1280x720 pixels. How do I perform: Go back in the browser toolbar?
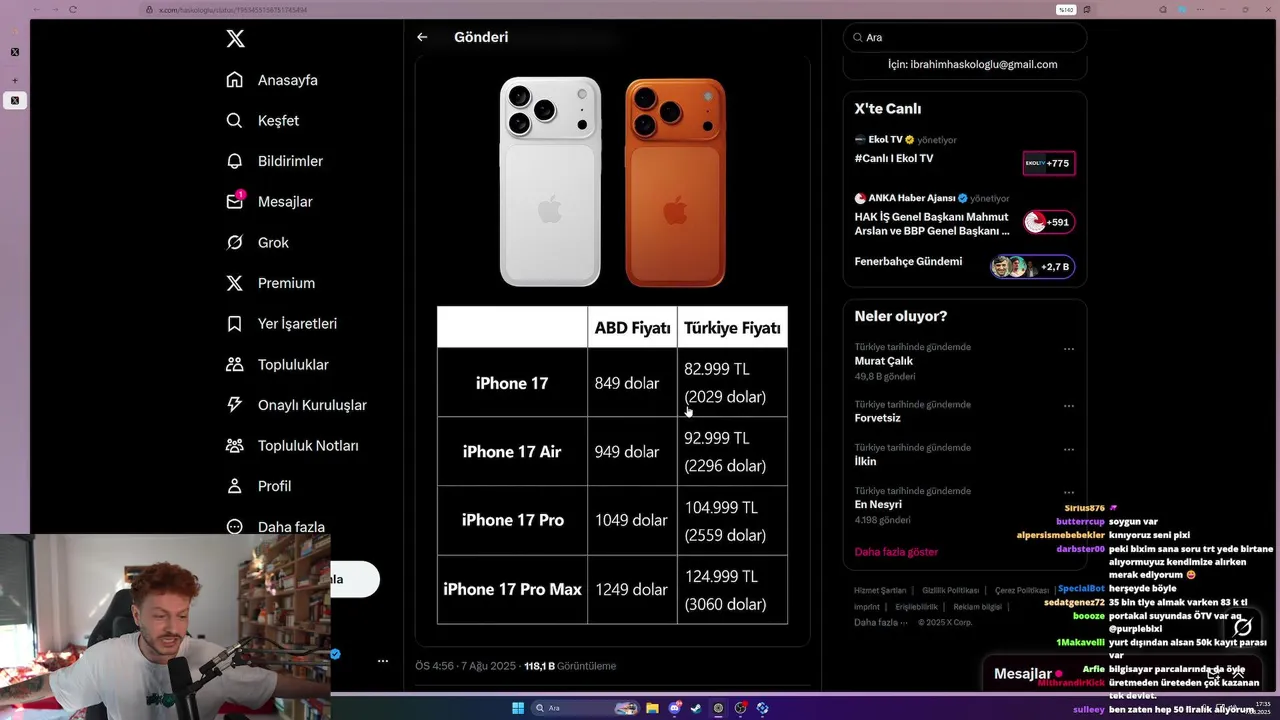click(37, 9)
